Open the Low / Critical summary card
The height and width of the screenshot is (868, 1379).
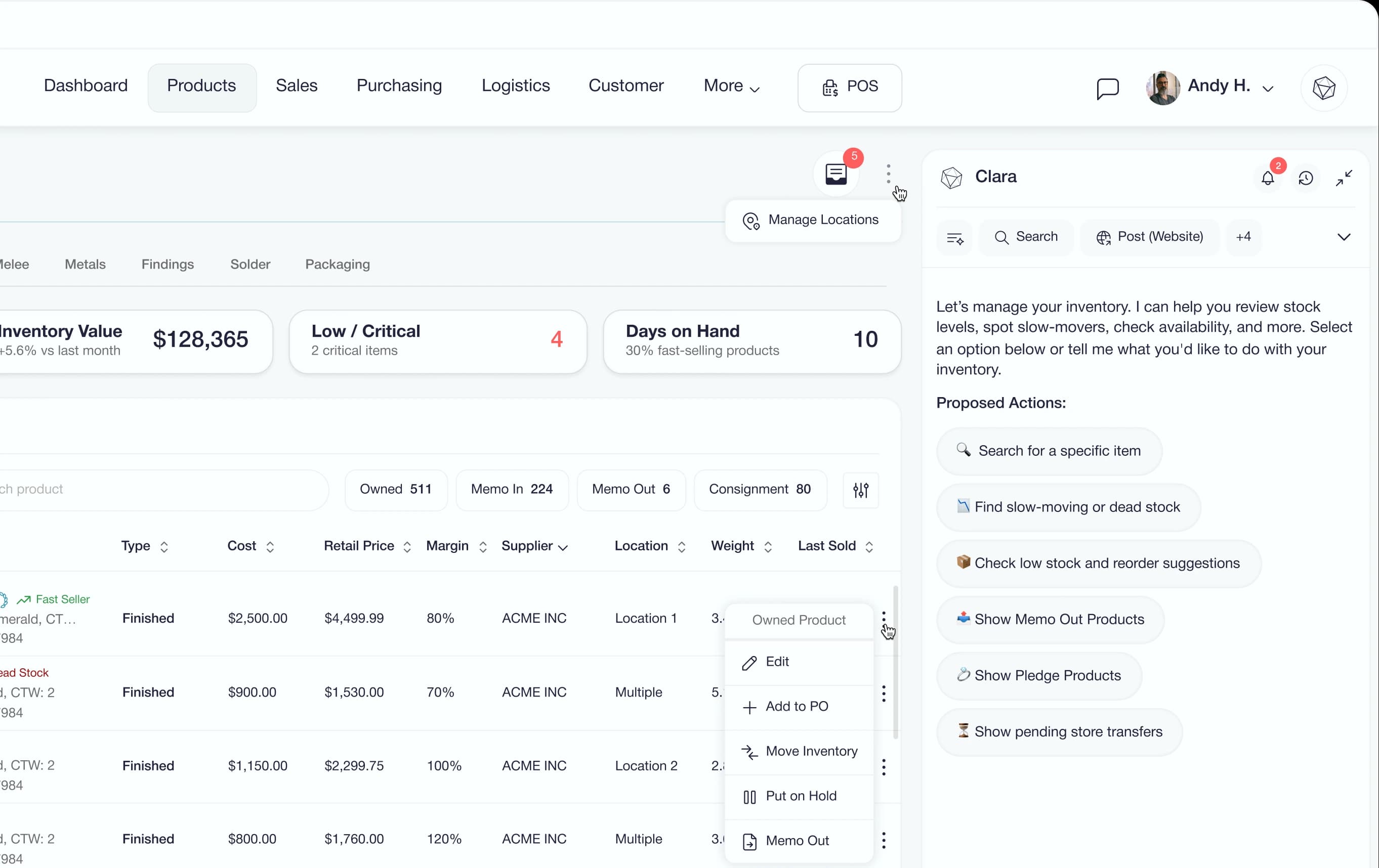click(x=438, y=342)
